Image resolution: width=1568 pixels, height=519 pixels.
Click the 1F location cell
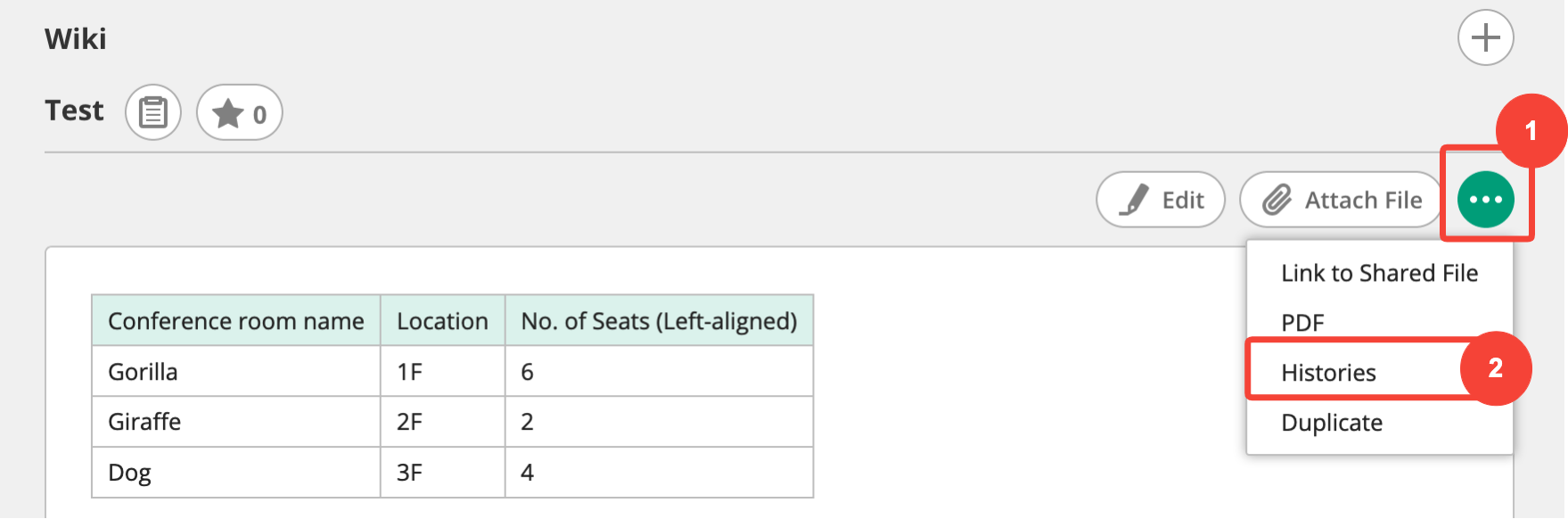pyautogui.click(x=410, y=372)
